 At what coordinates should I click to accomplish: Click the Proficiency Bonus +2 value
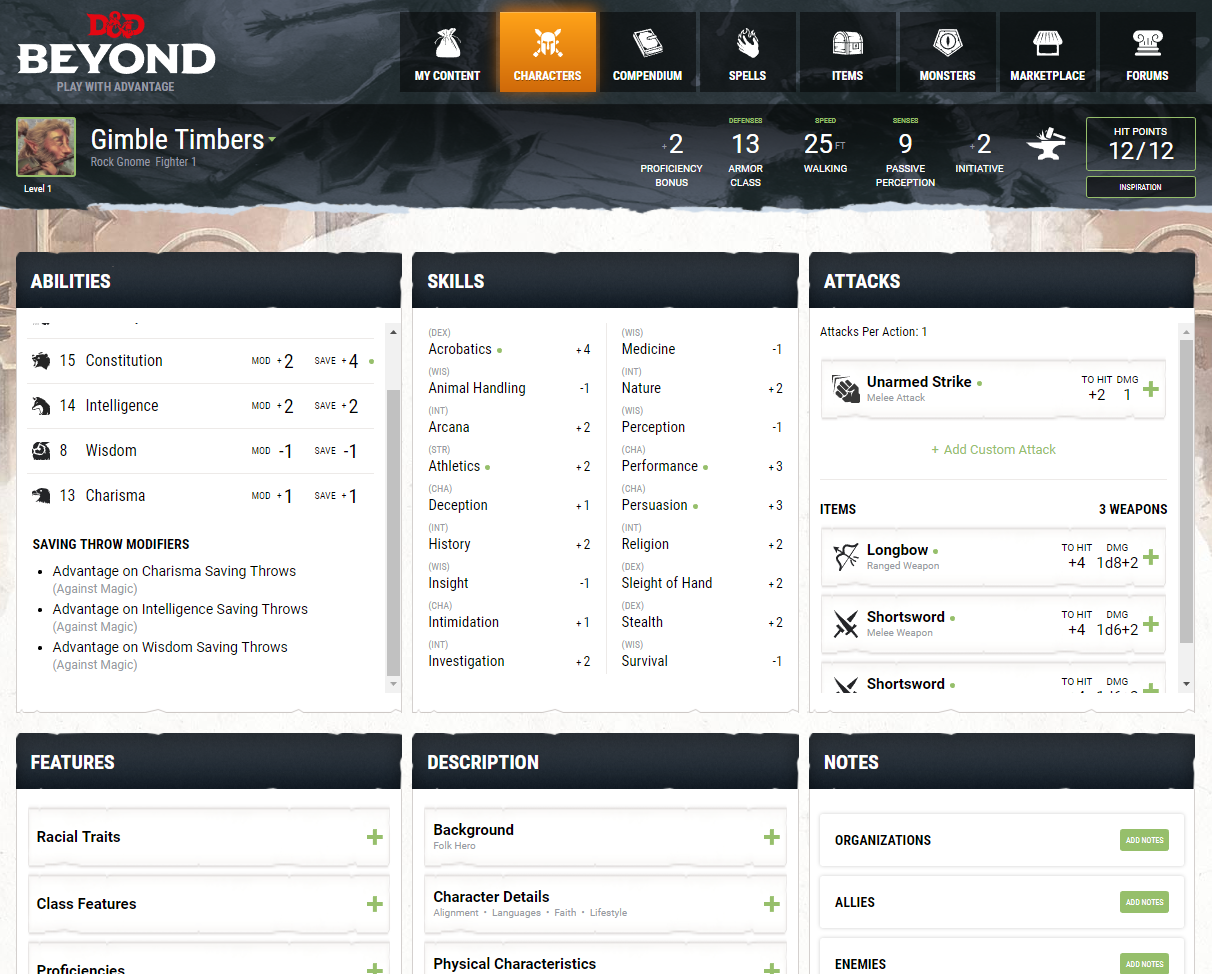pyautogui.click(x=672, y=145)
